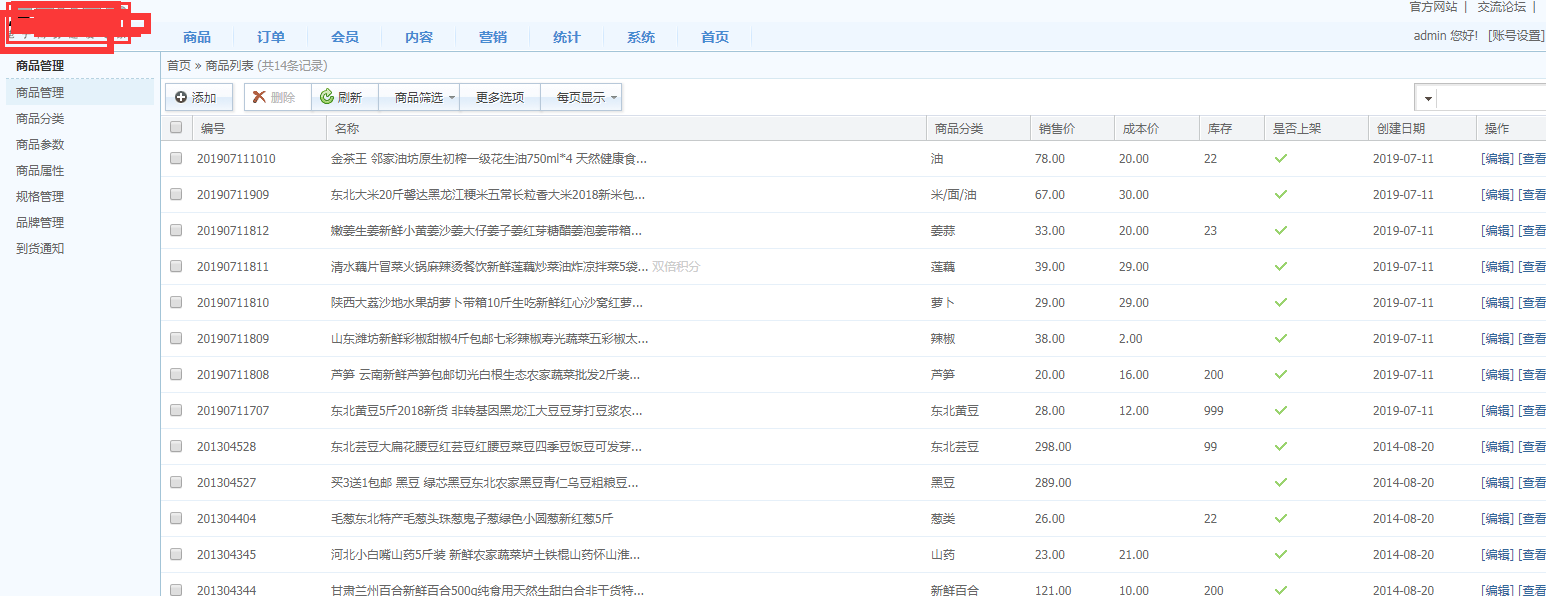The image size is (1546, 596).
Task: Click the green checkmark in row 20190711812
Action: coord(1281,230)
